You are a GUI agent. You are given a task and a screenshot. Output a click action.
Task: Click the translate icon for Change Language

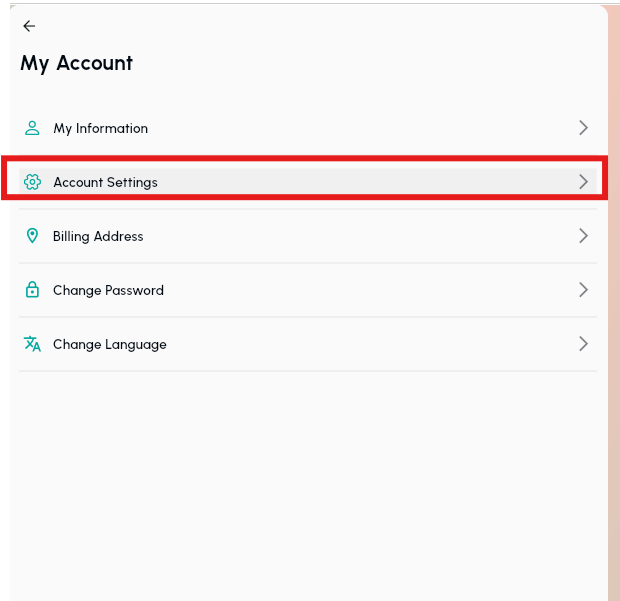[x=32, y=344]
